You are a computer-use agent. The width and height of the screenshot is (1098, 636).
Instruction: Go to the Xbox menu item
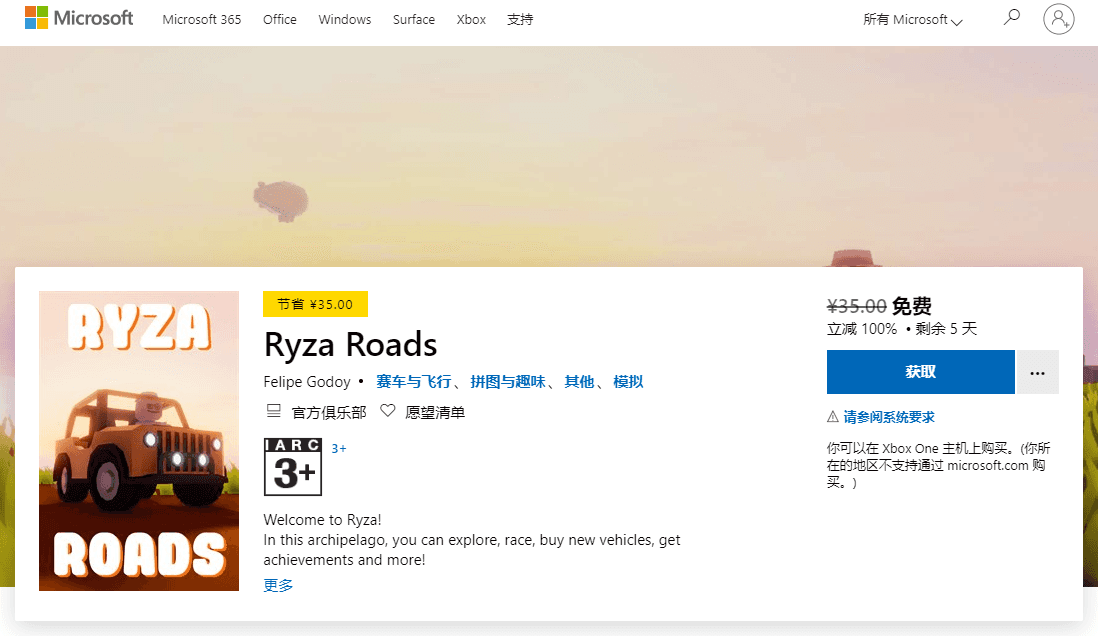(x=471, y=20)
